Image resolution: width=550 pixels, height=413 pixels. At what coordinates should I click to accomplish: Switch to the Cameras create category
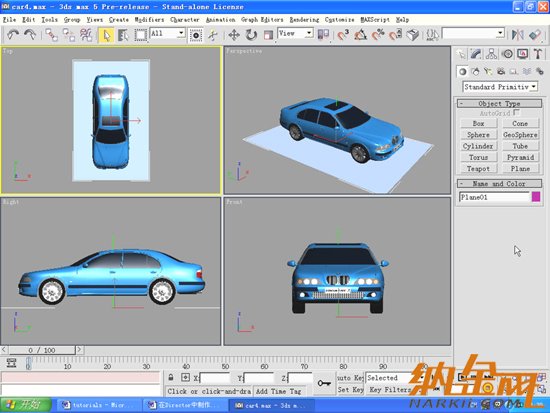point(501,72)
